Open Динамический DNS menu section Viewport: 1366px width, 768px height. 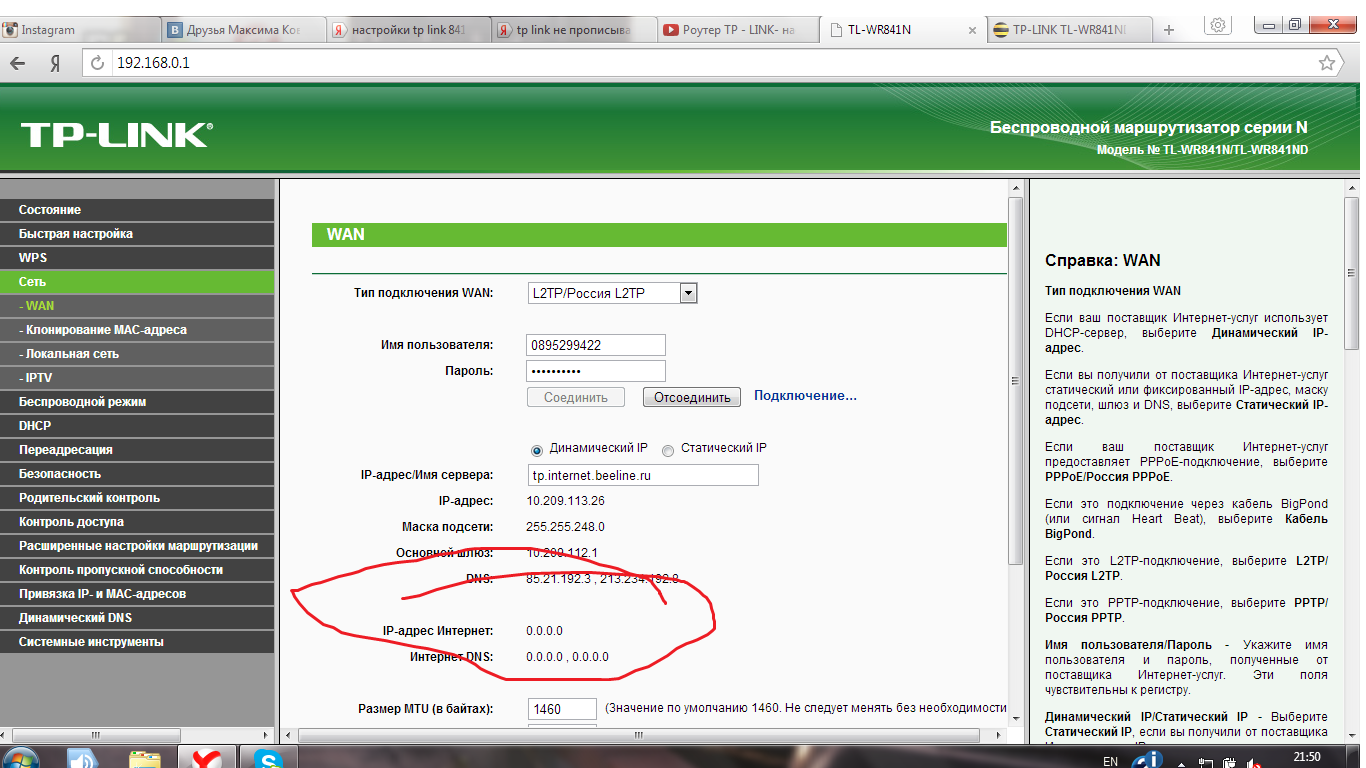[137, 618]
